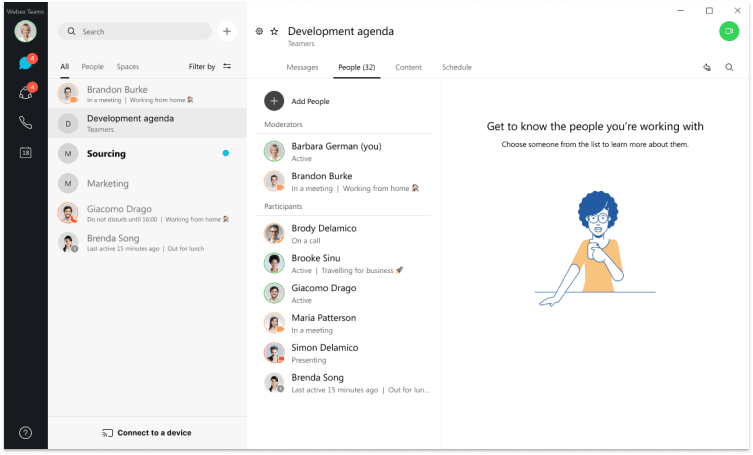Open Messaging chat bubble icon
Viewport: 753px width, 455px height.
[x=25, y=63]
